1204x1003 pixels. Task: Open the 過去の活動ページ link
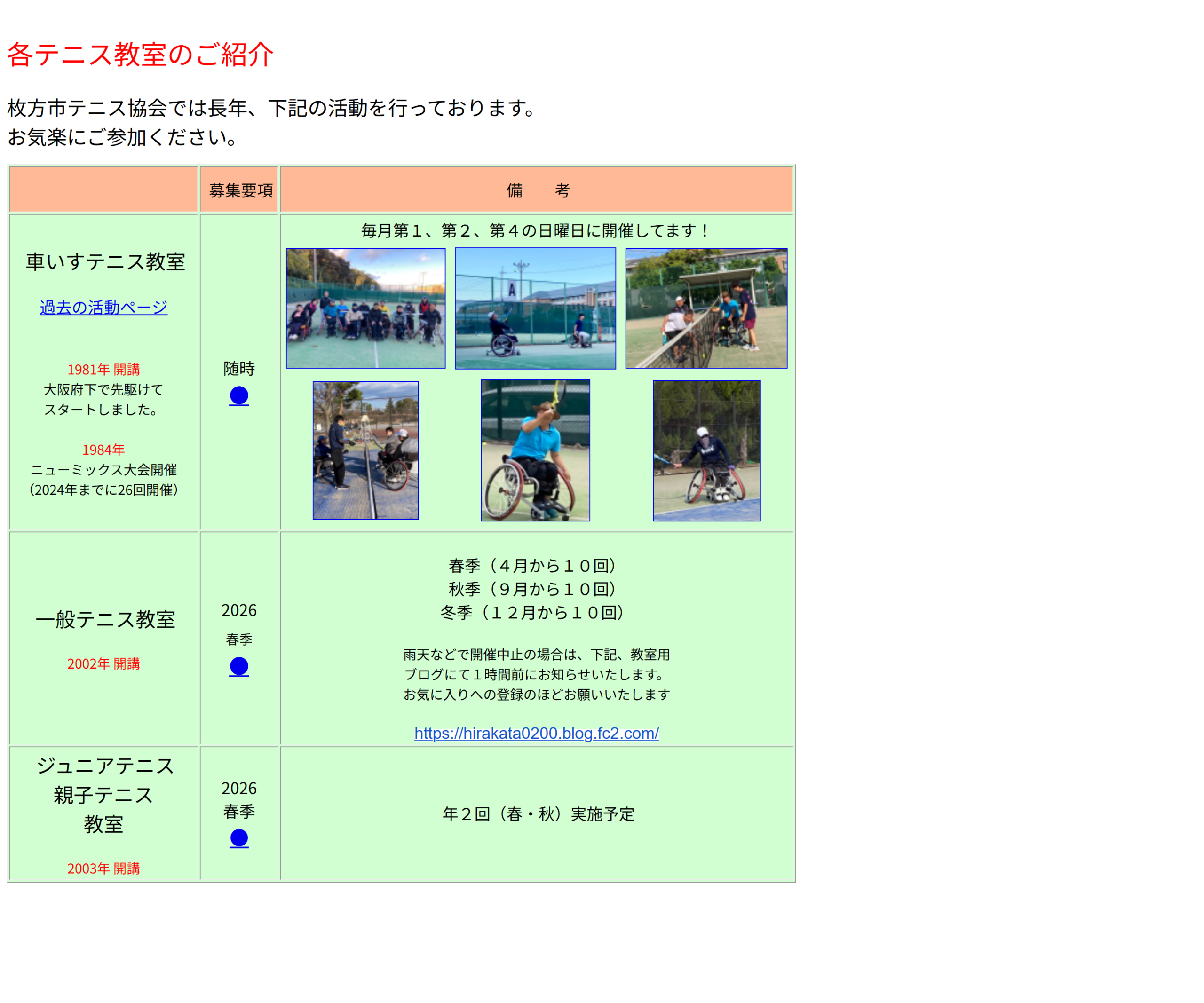[104, 307]
